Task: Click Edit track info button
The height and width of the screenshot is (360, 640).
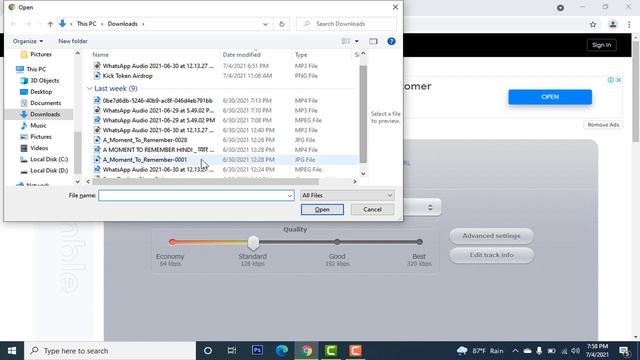Action: click(x=491, y=255)
